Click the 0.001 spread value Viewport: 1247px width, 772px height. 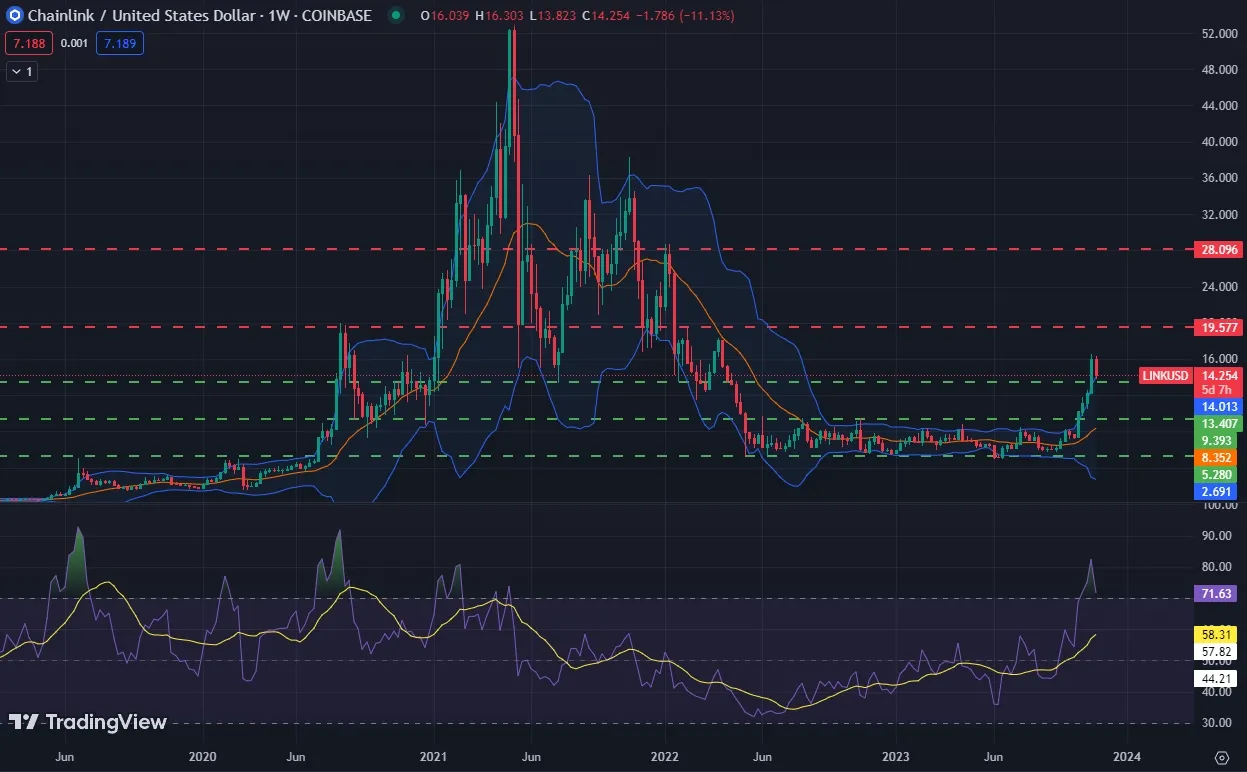pos(74,43)
